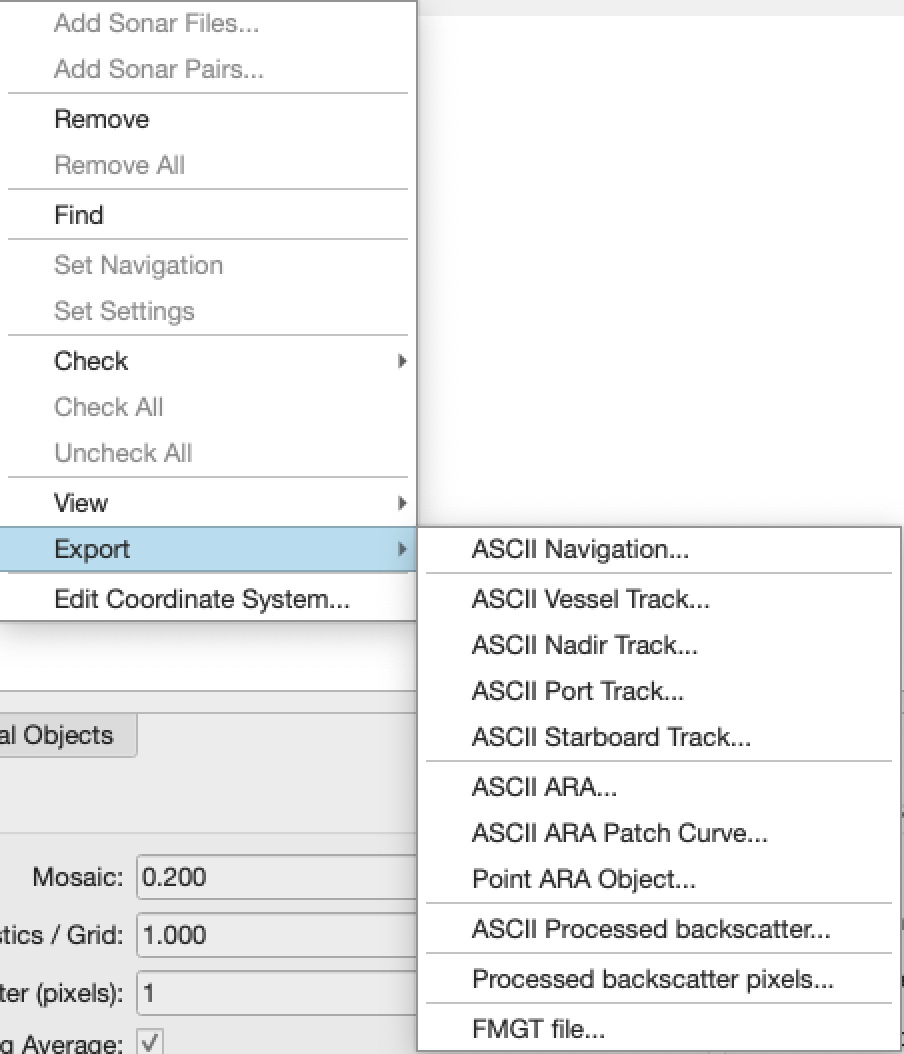The height and width of the screenshot is (1054, 904).
Task: Export as FMGT file
Action: point(538,1029)
